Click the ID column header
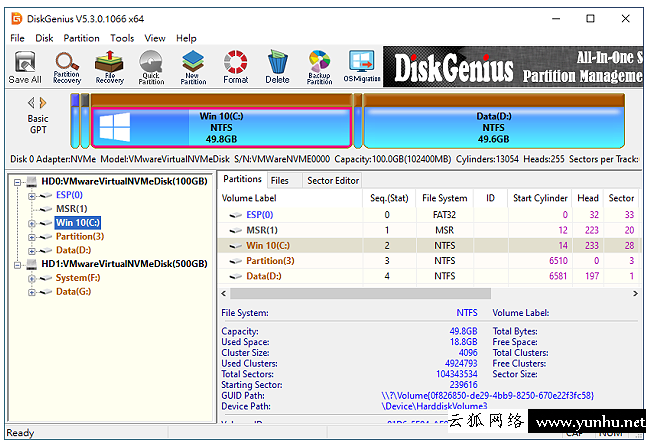The height and width of the screenshot is (444, 649). (x=490, y=198)
